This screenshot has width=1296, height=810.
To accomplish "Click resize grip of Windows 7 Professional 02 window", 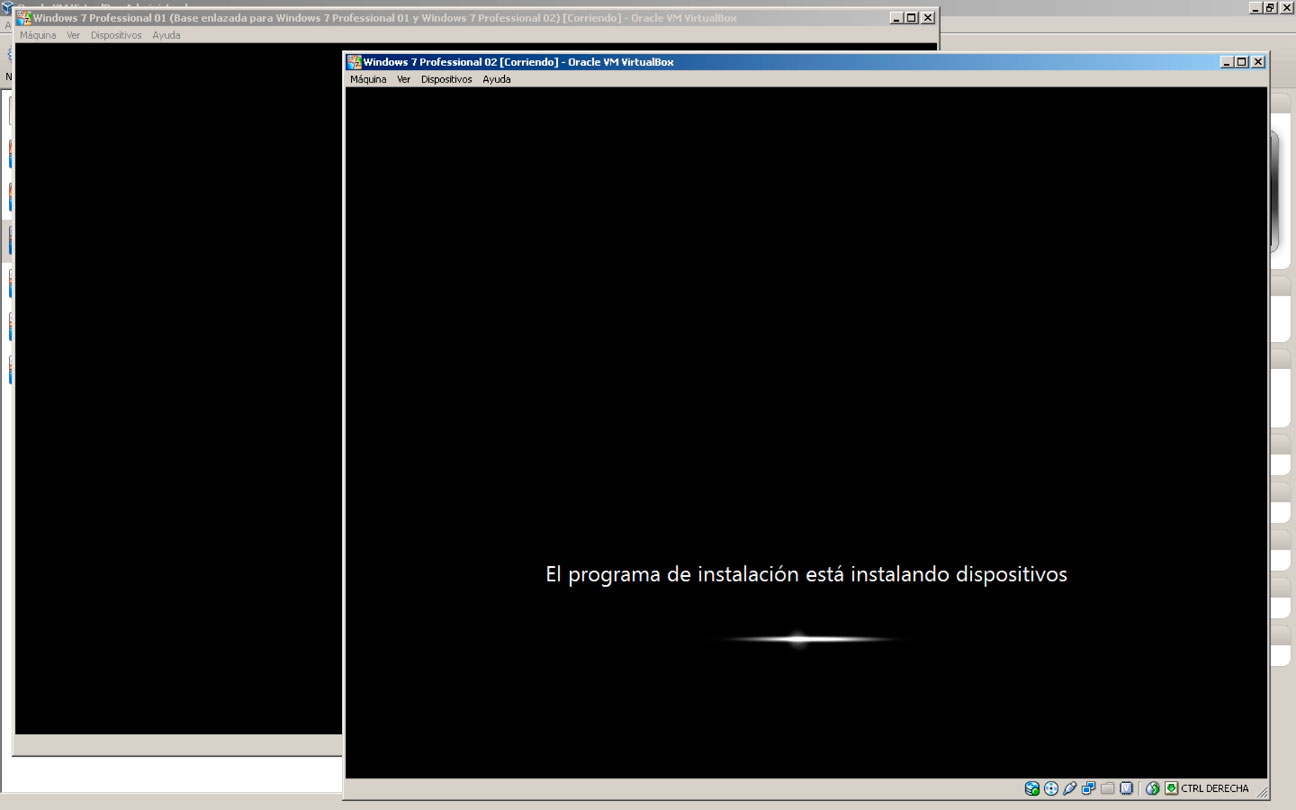I will coord(1260,792).
